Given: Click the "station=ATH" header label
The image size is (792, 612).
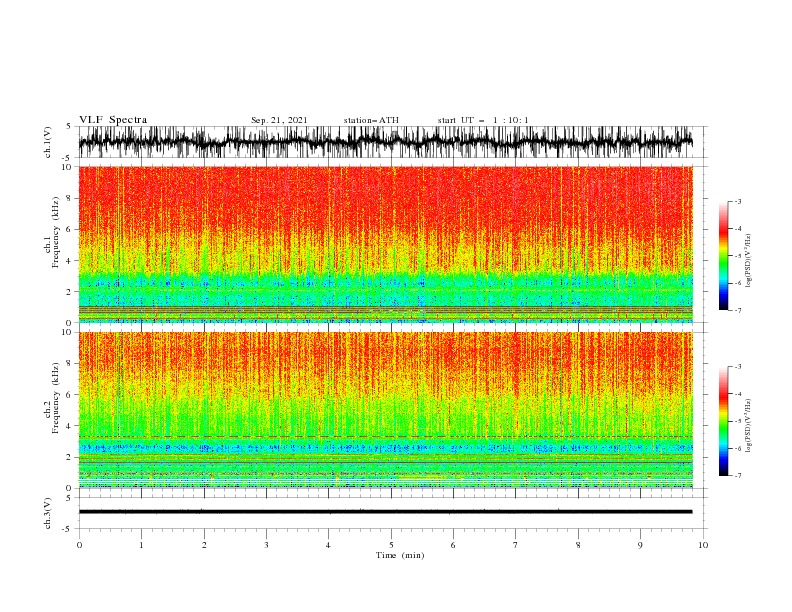Looking at the screenshot, I should point(371,120).
